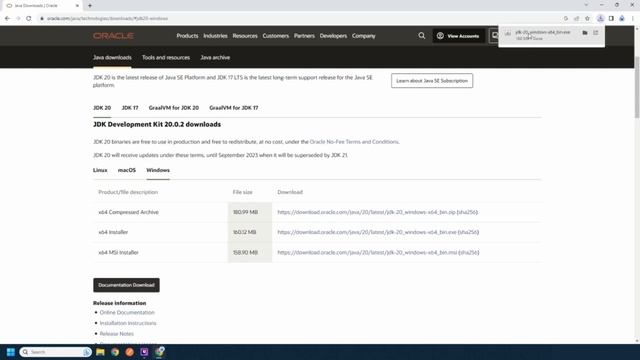Click 180.99 MB file size cell

250,212
